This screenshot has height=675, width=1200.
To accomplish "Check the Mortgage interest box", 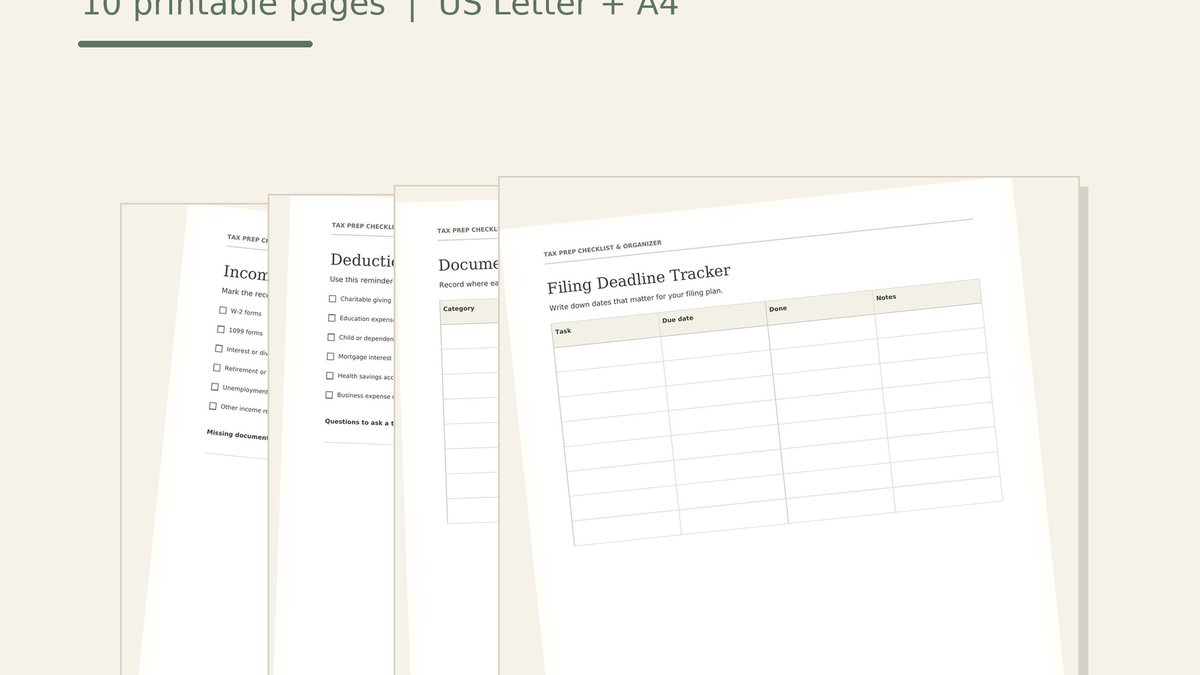I will coord(331,356).
